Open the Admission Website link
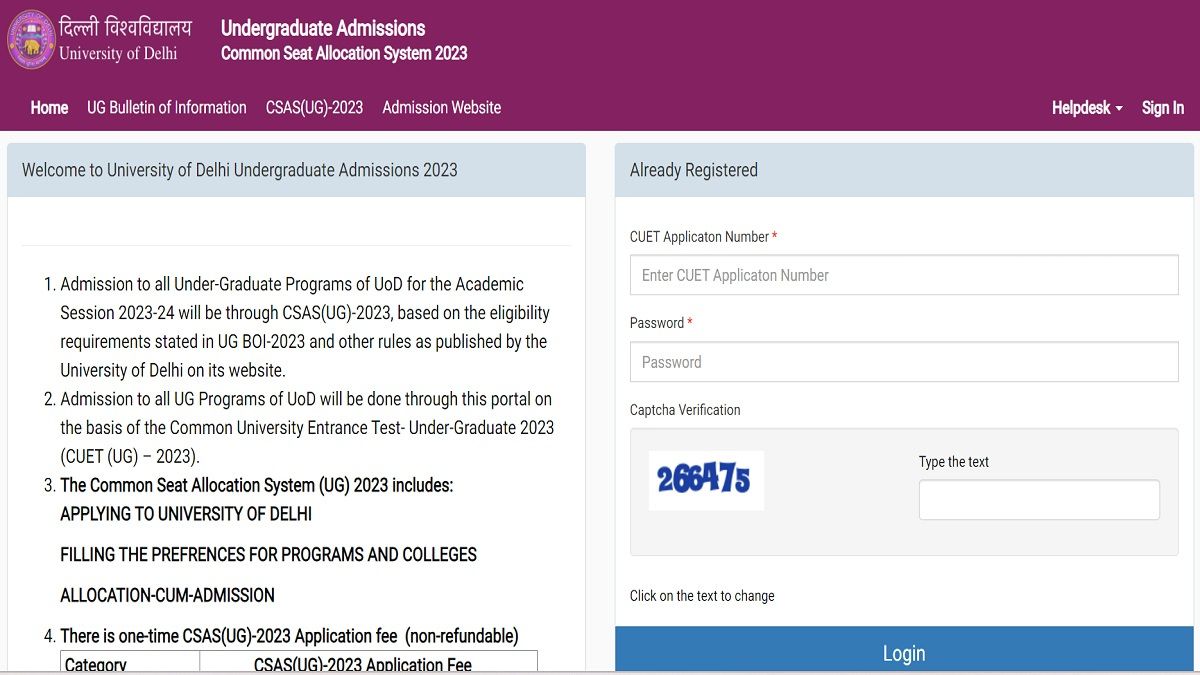 click(x=441, y=107)
